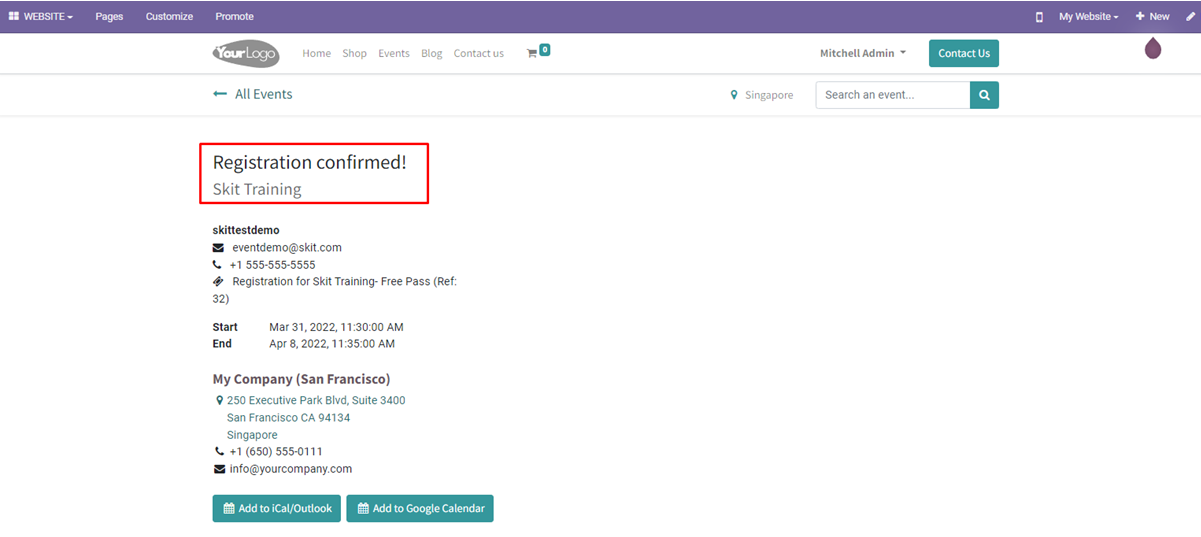Open the Mitchell Admin user menu

point(862,54)
